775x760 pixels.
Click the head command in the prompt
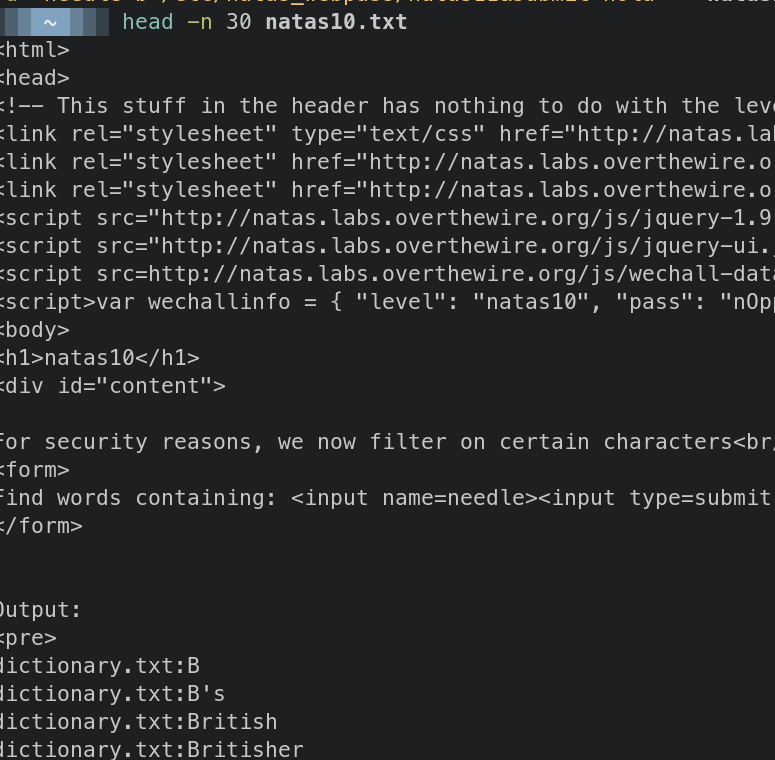(148, 21)
